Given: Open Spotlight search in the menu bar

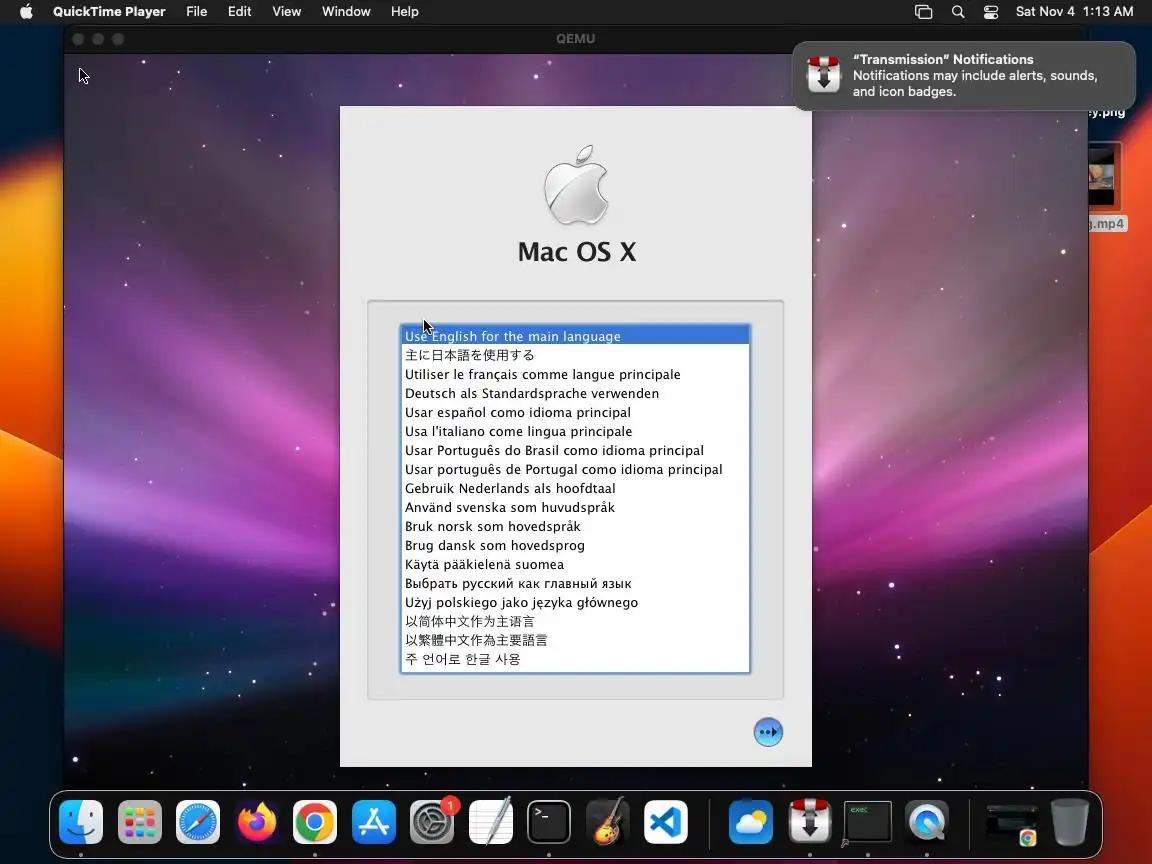Looking at the screenshot, I should (958, 12).
